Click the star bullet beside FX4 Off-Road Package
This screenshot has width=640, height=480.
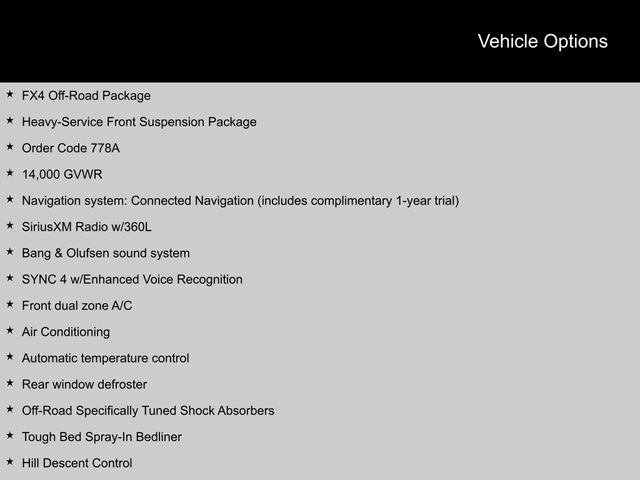click(x=9, y=95)
